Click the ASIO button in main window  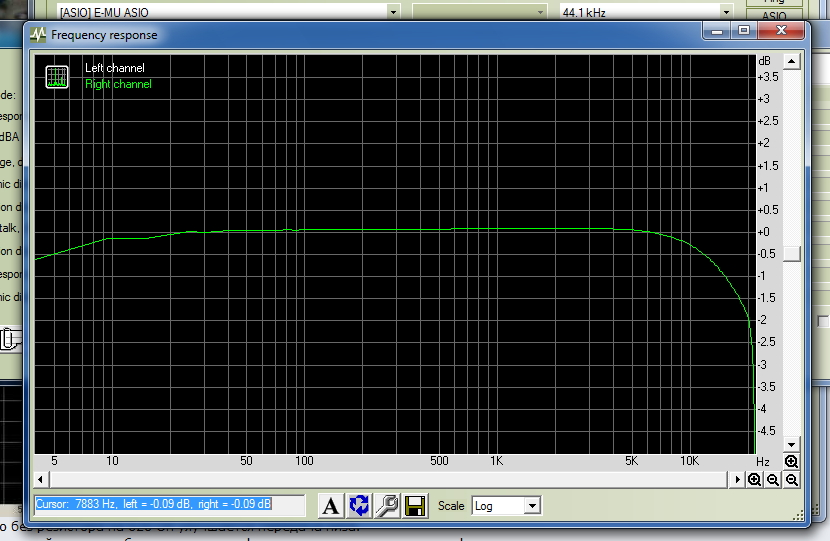click(774, 16)
